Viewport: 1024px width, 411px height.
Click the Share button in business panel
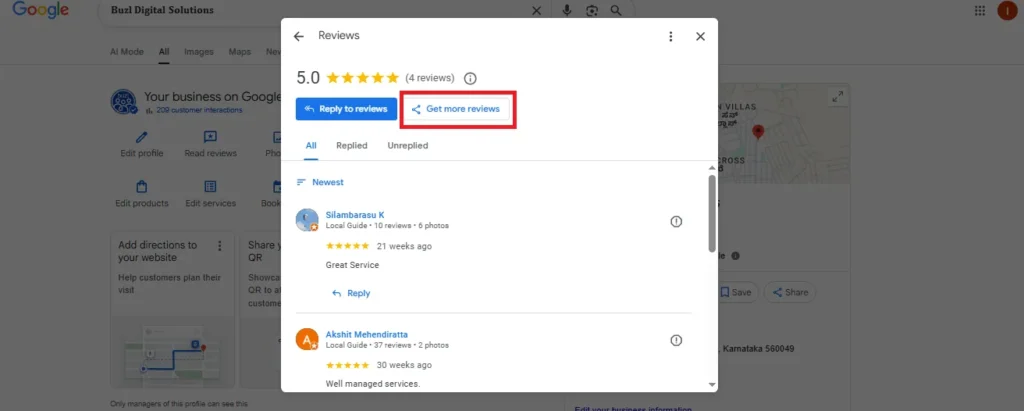pyautogui.click(x=790, y=292)
